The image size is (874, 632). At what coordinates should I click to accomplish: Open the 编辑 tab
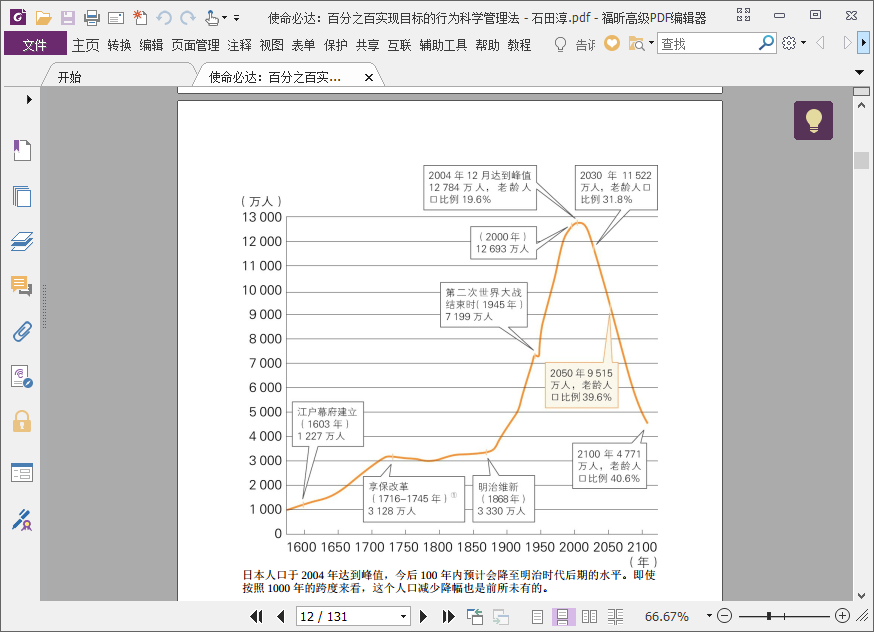pos(151,45)
